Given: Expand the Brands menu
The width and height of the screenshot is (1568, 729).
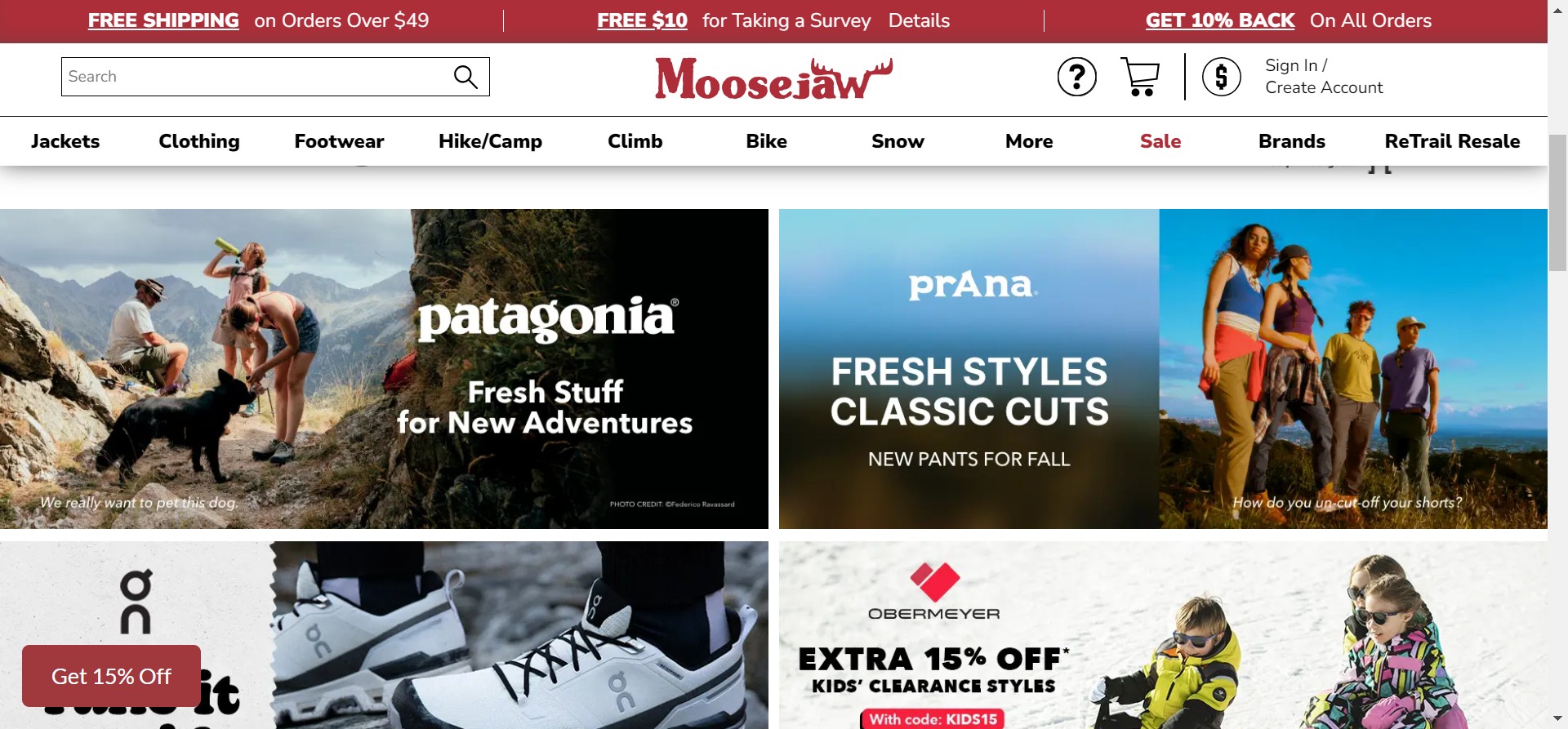Looking at the screenshot, I should [1291, 141].
